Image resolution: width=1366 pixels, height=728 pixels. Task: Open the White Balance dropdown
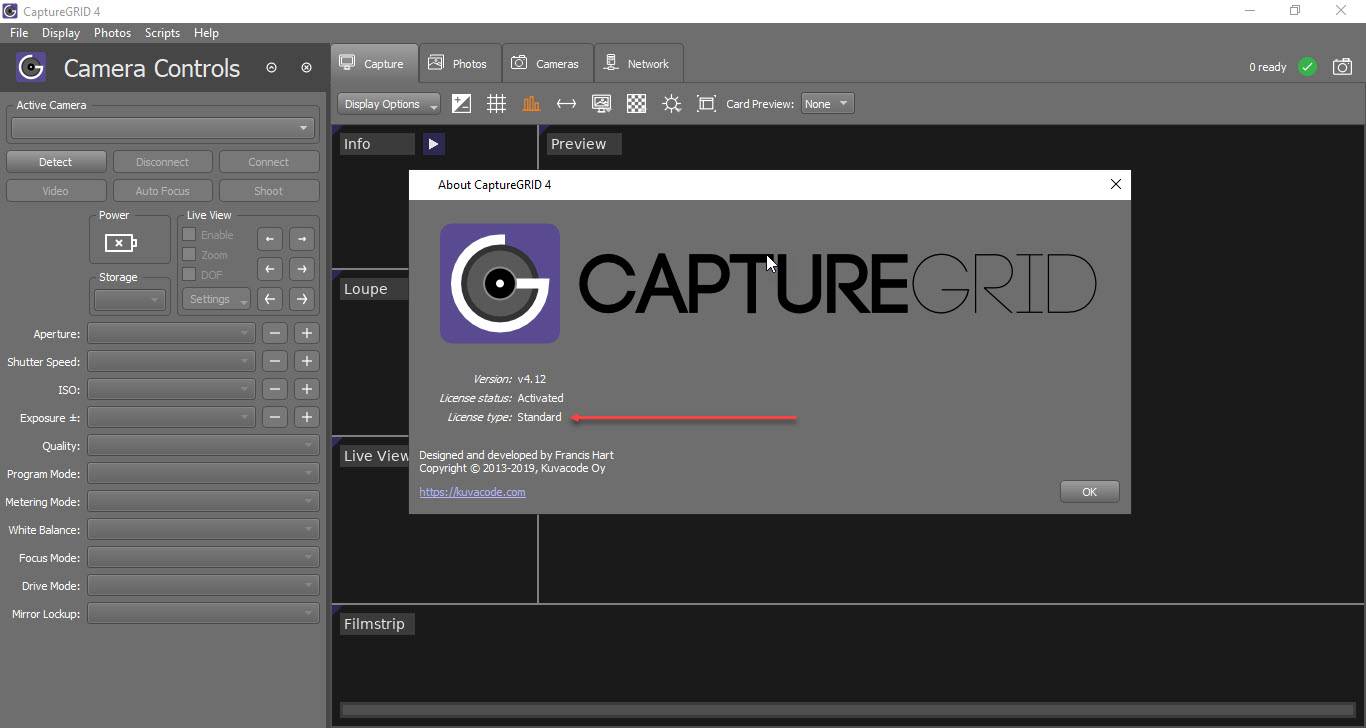203,530
